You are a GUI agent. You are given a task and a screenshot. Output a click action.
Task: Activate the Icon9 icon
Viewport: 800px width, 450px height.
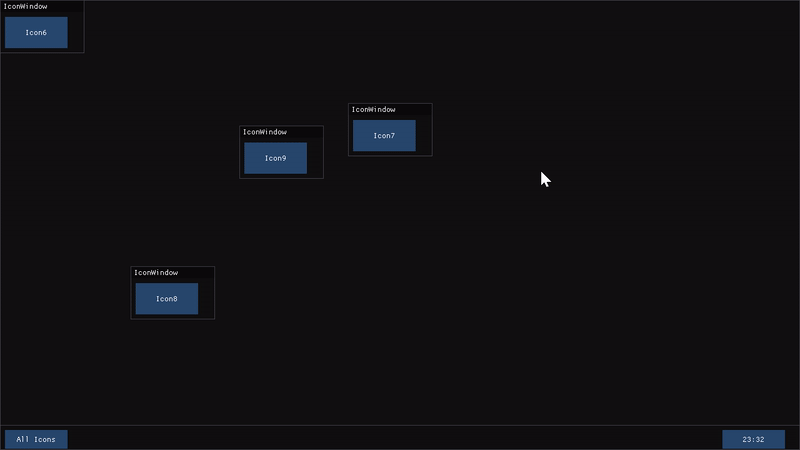click(275, 157)
